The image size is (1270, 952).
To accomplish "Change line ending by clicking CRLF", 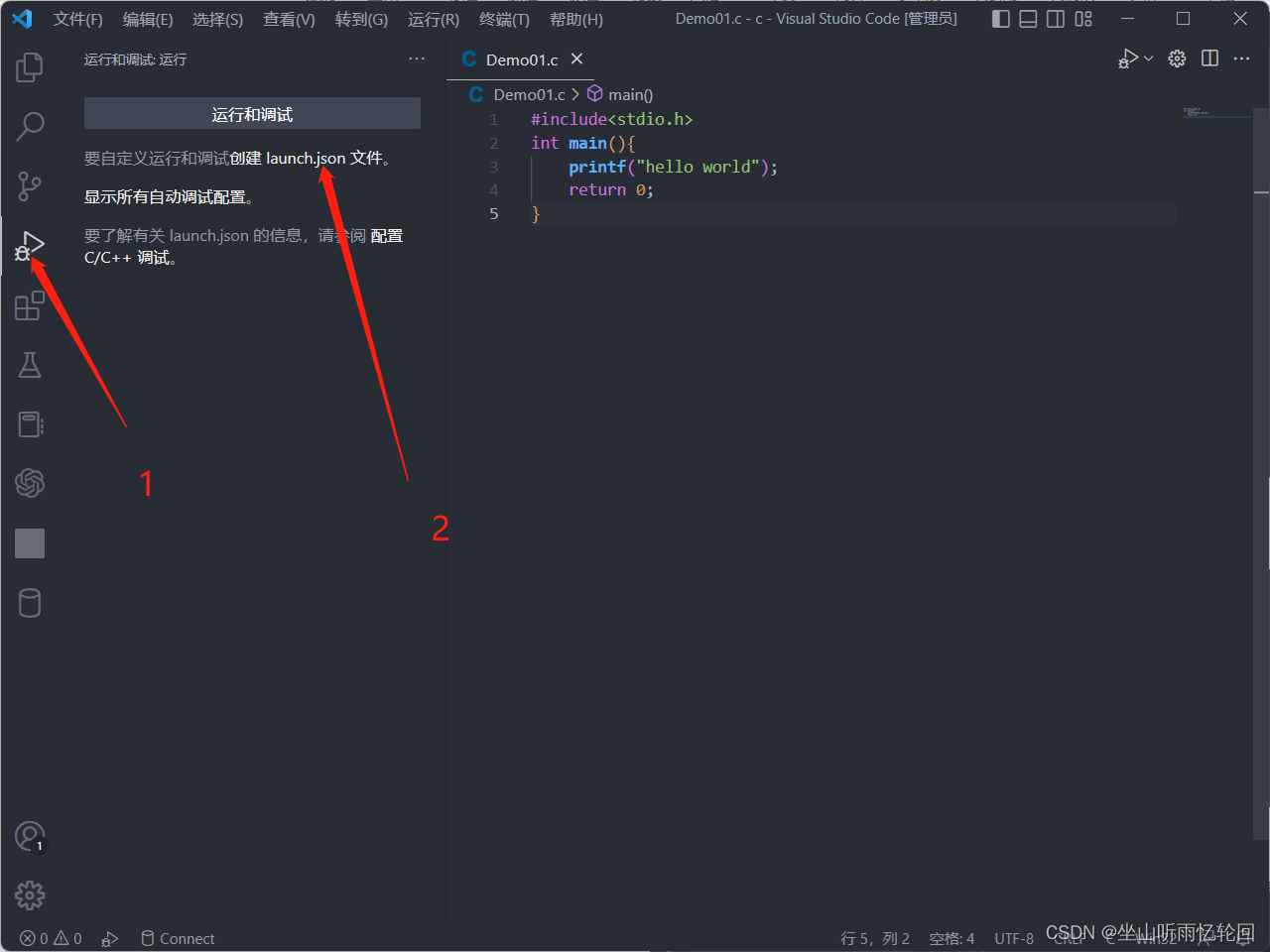I will point(1070,942).
